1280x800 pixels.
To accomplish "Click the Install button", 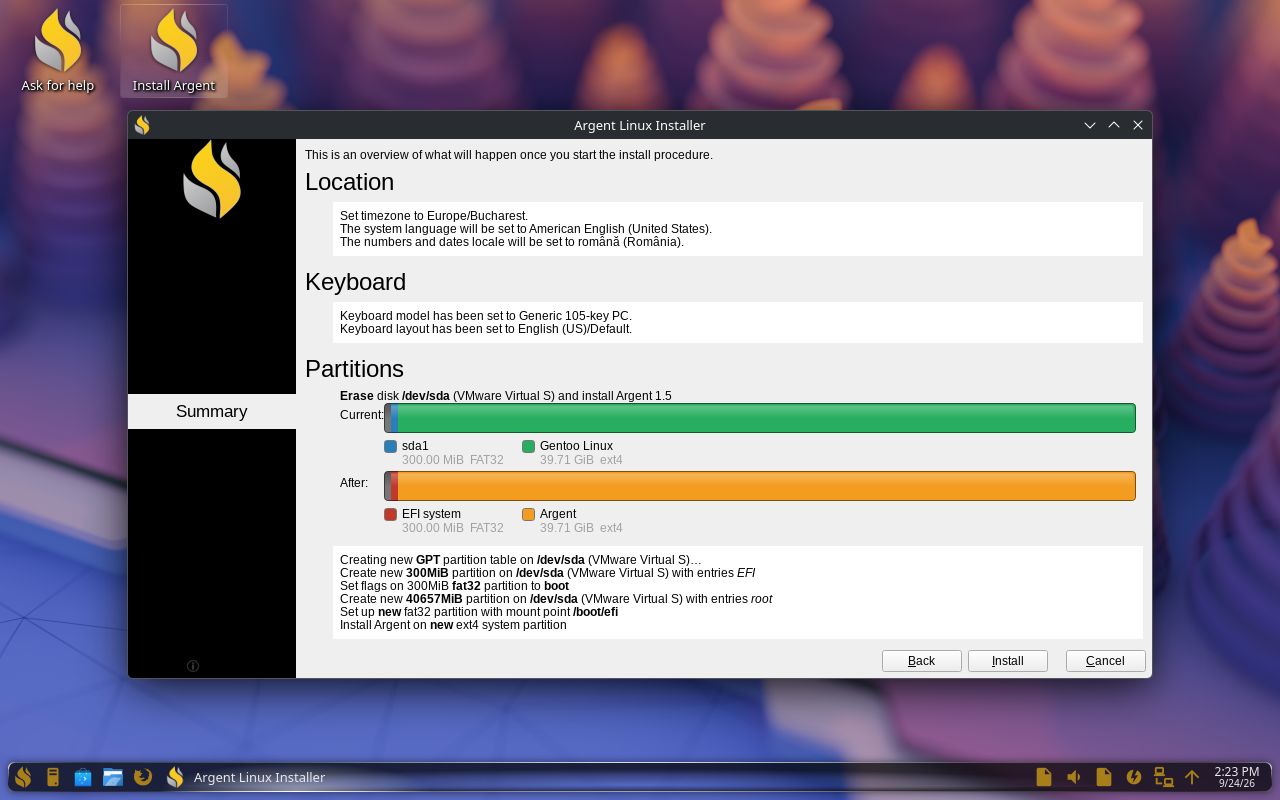I will (1008, 661).
